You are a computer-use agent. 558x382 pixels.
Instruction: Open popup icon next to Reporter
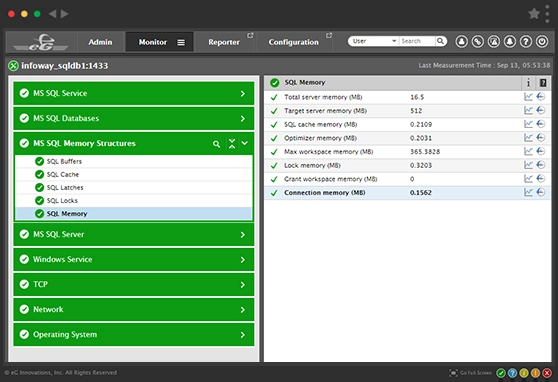coord(250,35)
